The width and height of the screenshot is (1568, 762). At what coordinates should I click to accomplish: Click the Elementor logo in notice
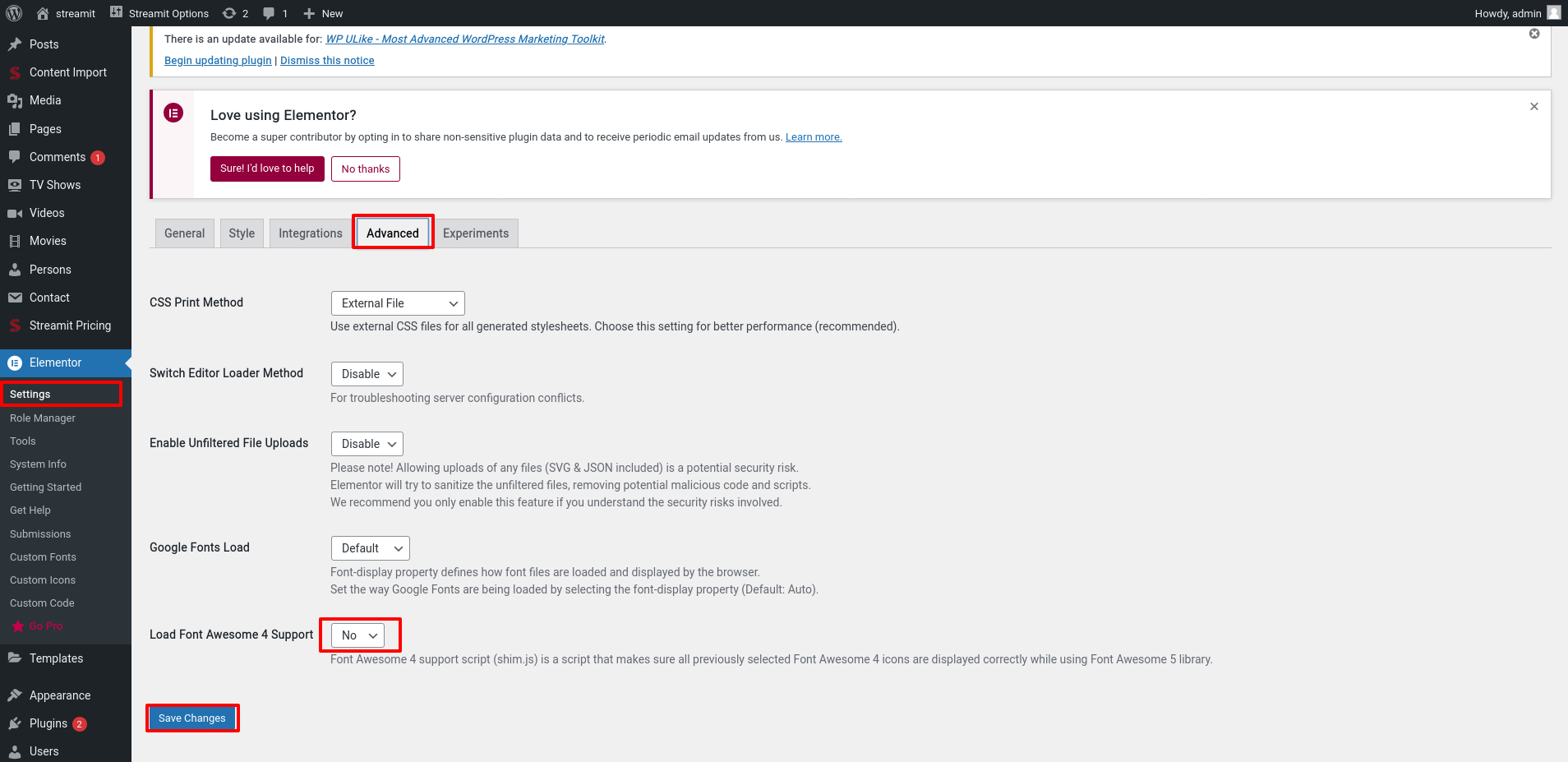[x=173, y=113]
